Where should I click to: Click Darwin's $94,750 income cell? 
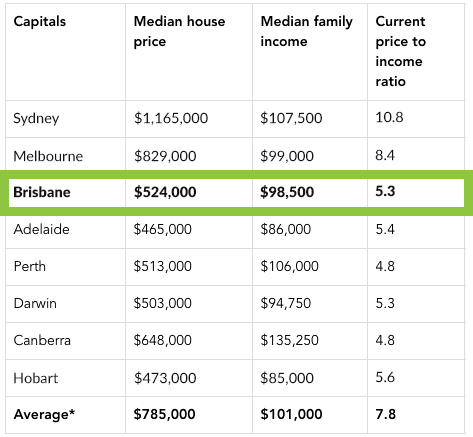286,303
